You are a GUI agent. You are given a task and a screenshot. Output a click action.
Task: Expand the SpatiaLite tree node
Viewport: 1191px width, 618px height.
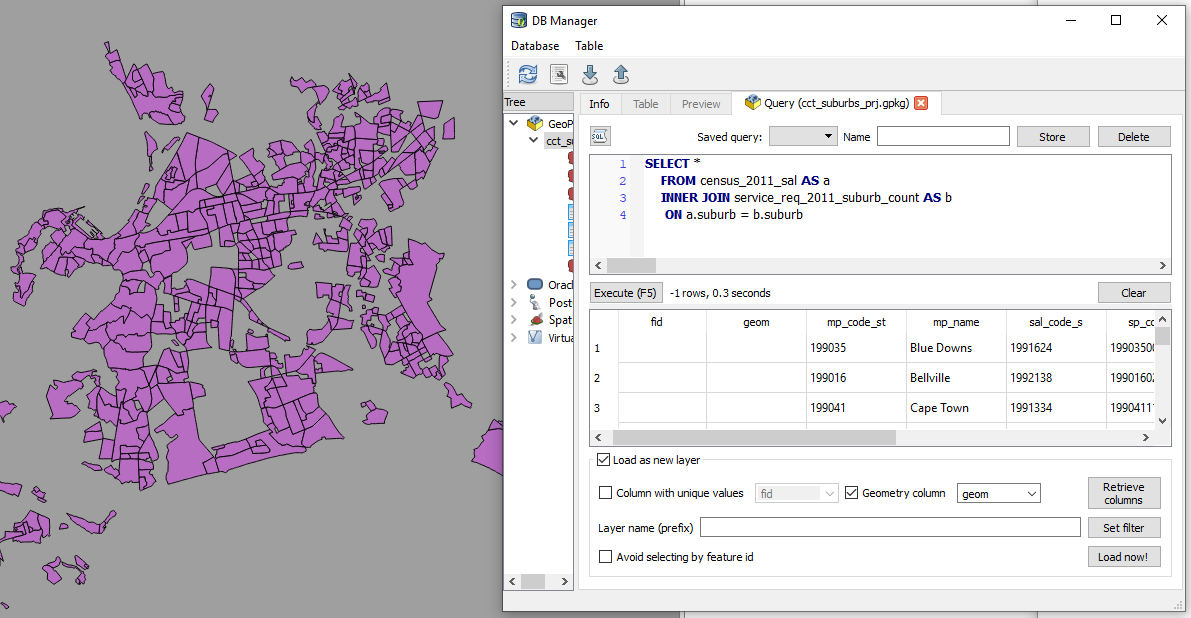[514, 320]
